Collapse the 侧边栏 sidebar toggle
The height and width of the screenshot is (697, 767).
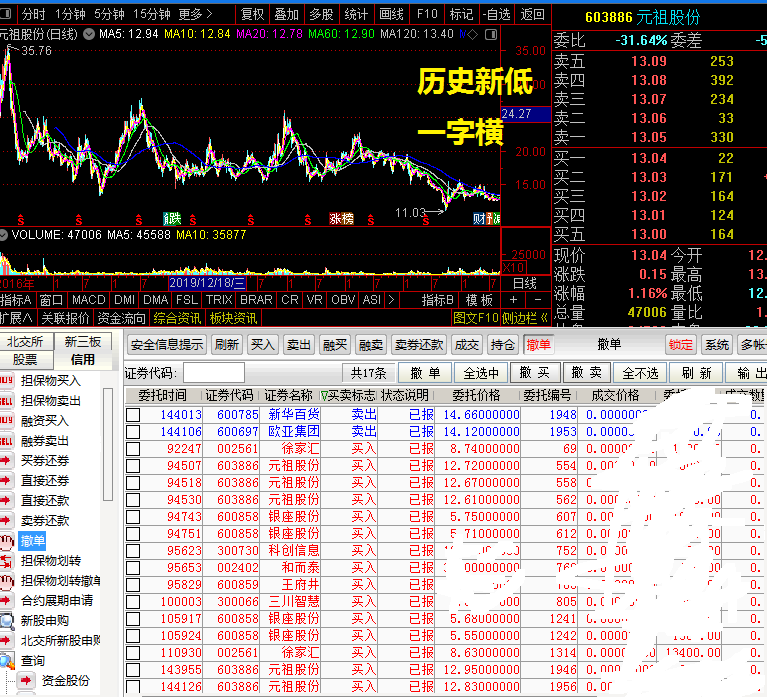(x=525, y=318)
